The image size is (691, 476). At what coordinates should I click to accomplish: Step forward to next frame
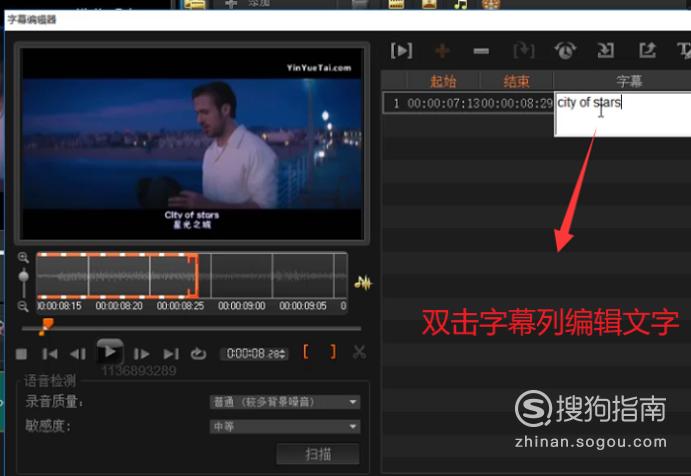[141, 354]
